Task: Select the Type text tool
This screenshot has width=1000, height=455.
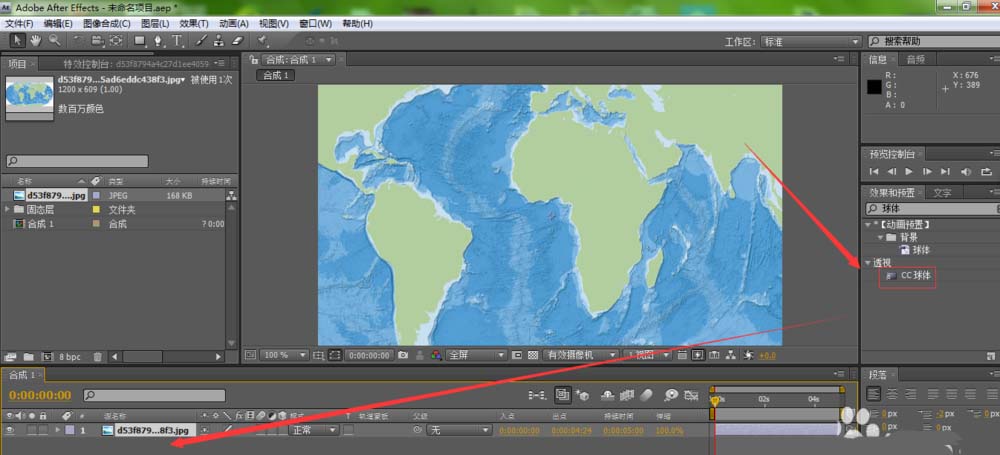Action: pyautogui.click(x=177, y=41)
